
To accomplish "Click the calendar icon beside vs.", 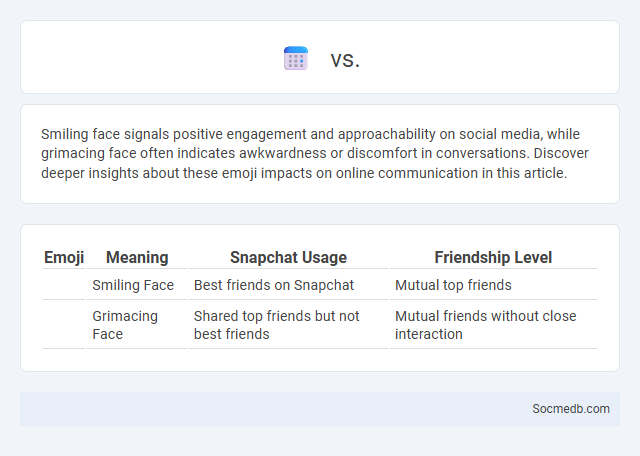I will pyautogui.click(x=296, y=58).
